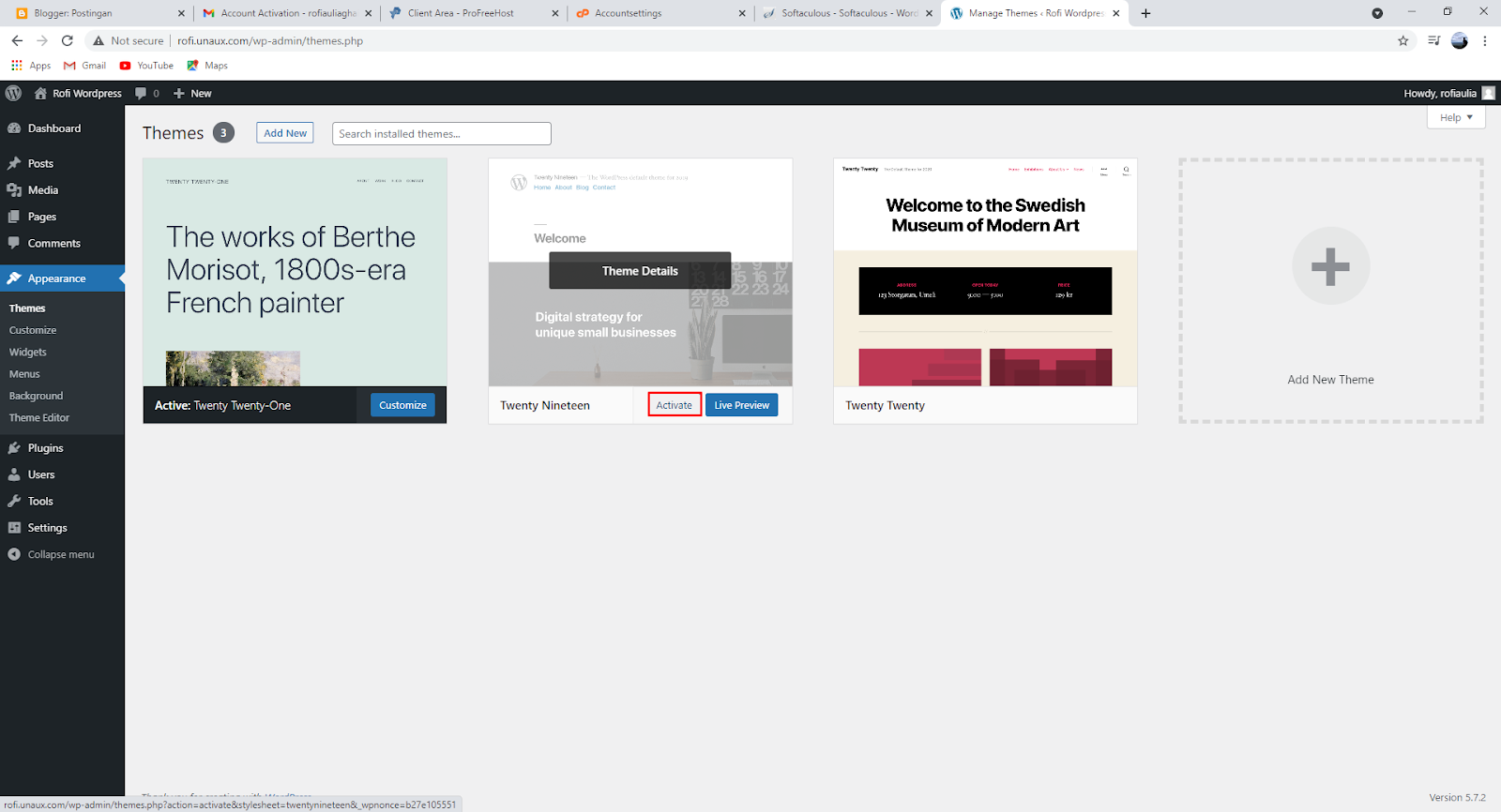Click the Add New Theme plus tile
This screenshot has width=1501, height=812.
pos(1330,291)
